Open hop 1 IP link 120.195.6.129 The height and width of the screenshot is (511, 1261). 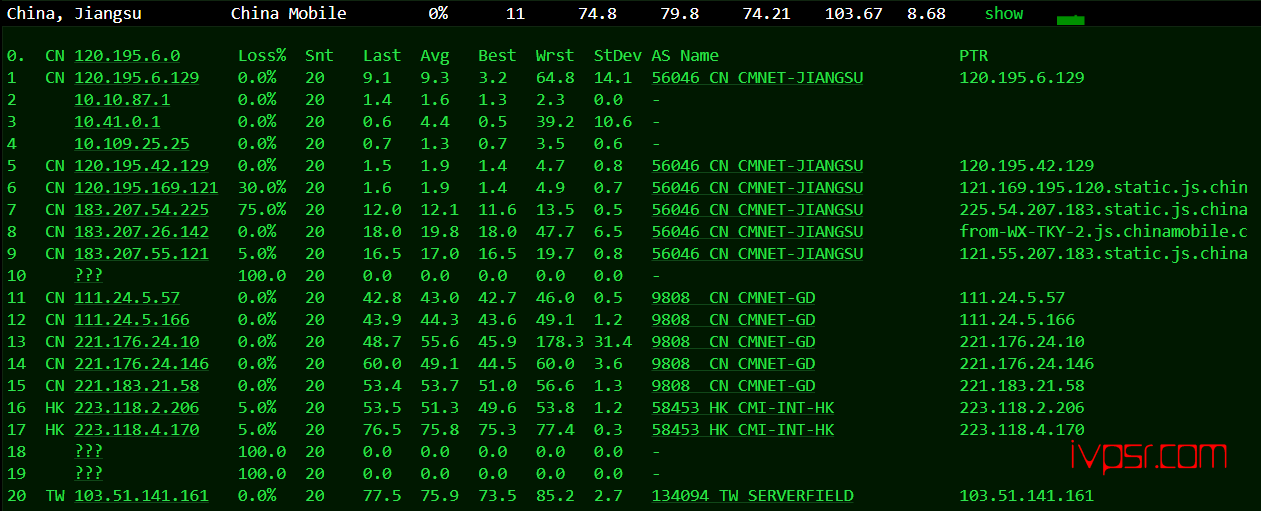point(136,78)
